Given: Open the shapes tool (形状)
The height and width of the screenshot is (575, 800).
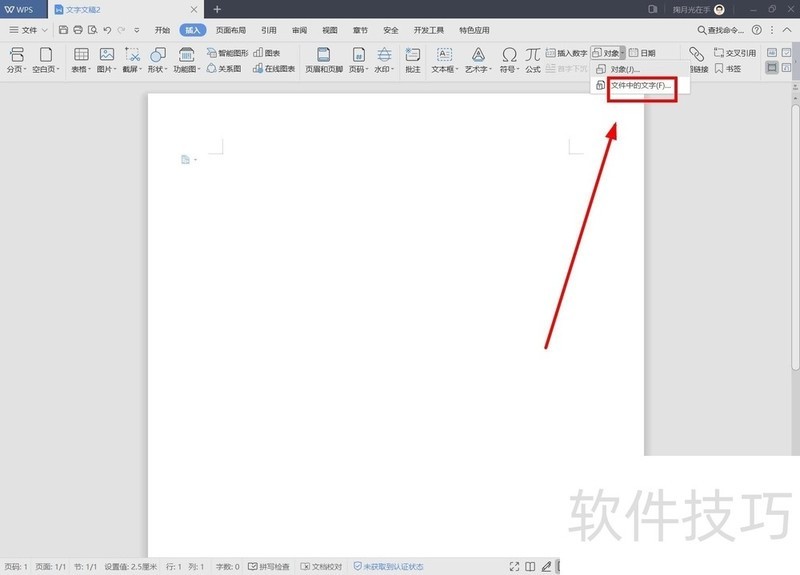Looking at the screenshot, I should [x=158, y=60].
